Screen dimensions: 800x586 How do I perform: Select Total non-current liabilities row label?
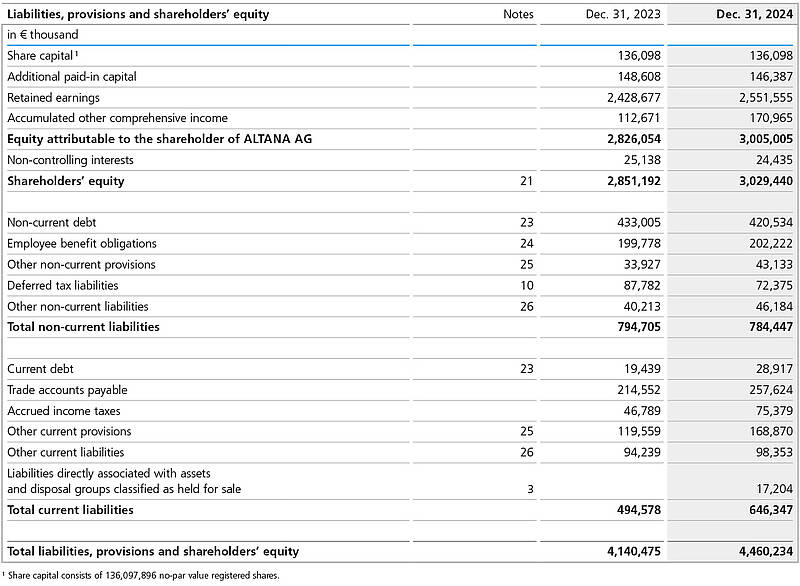coord(83,327)
